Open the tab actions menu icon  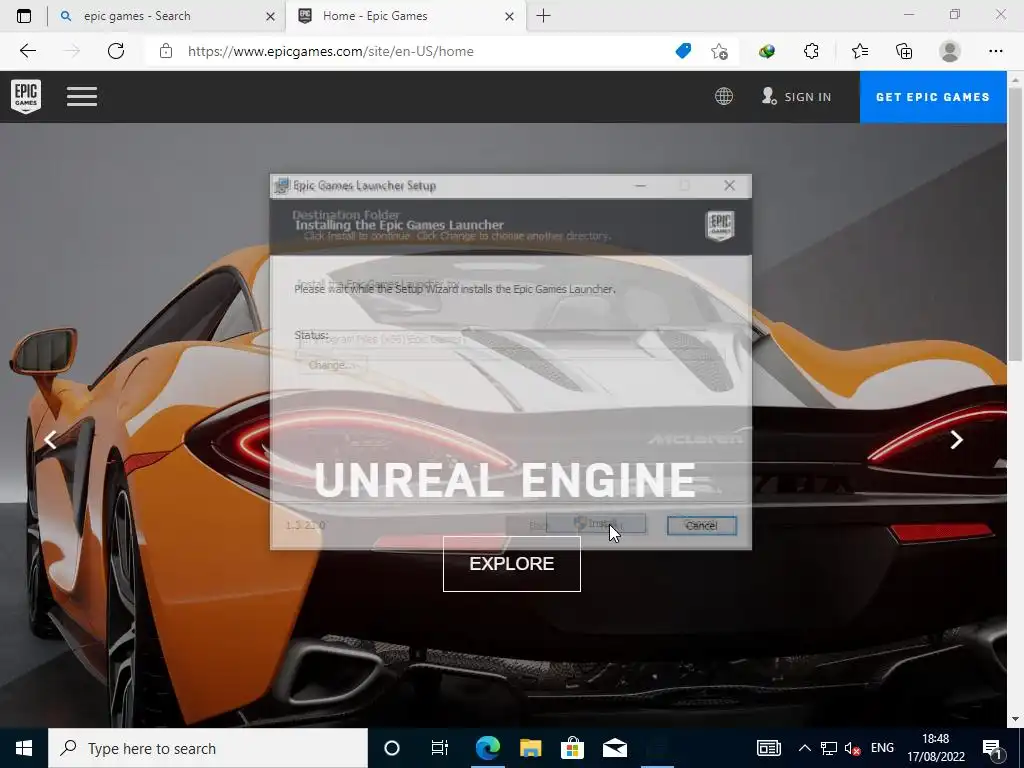click(24, 16)
